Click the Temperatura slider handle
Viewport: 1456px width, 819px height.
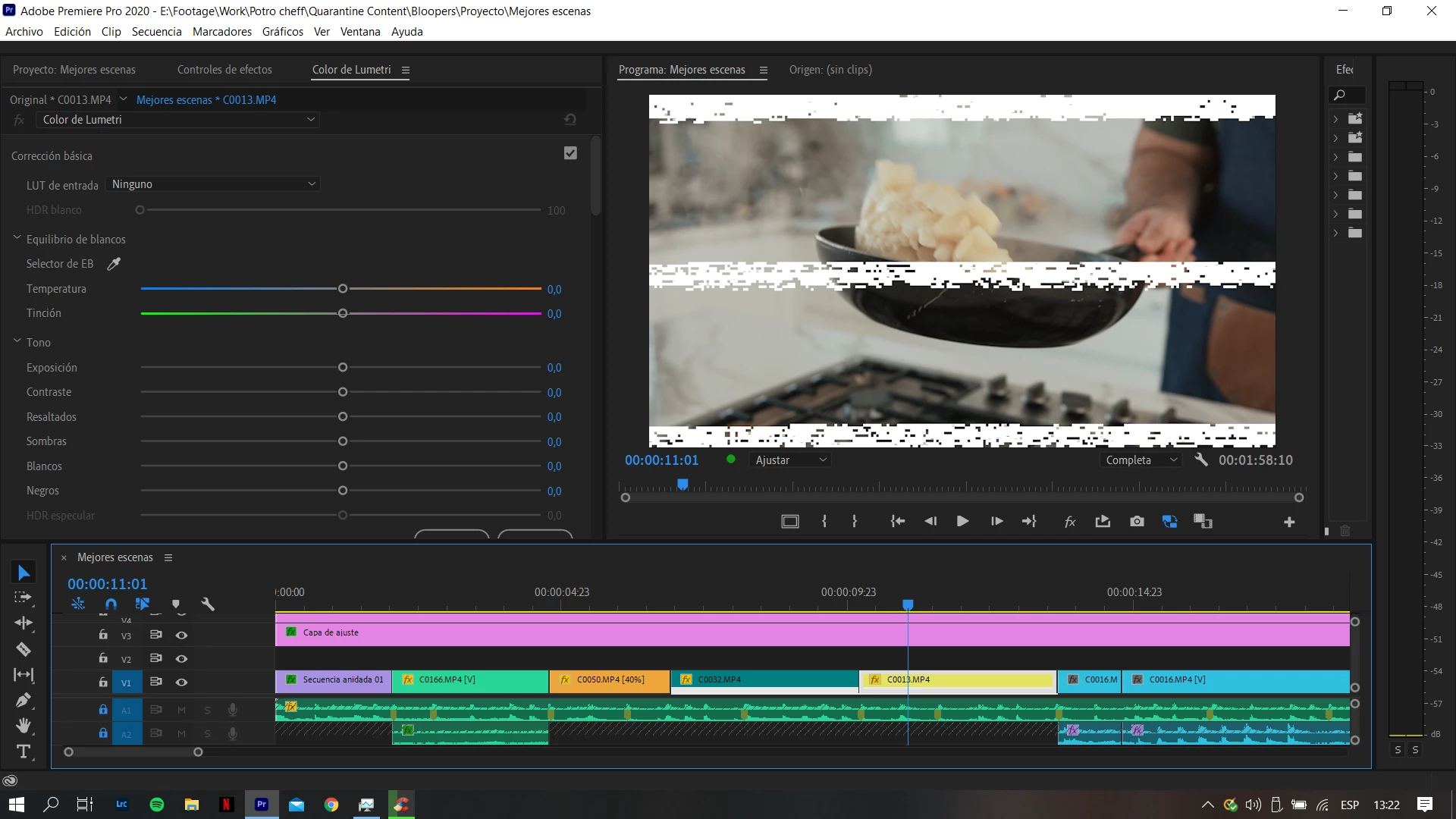coord(343,289)
